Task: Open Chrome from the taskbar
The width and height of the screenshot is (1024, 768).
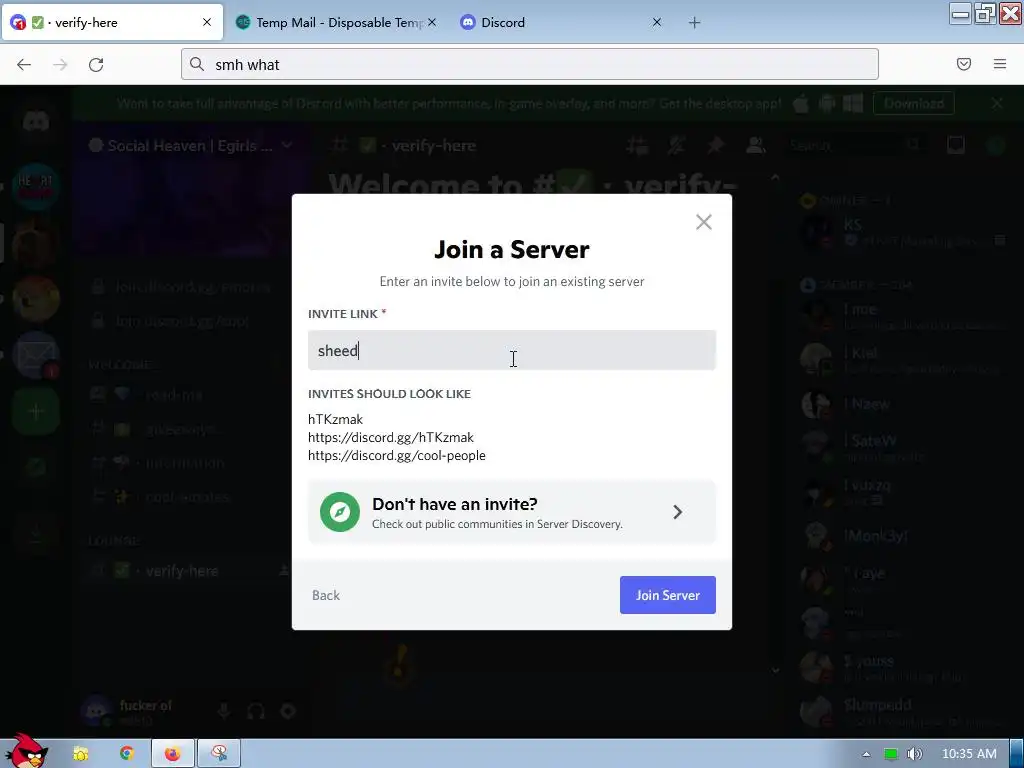Action: pos(127,754)
